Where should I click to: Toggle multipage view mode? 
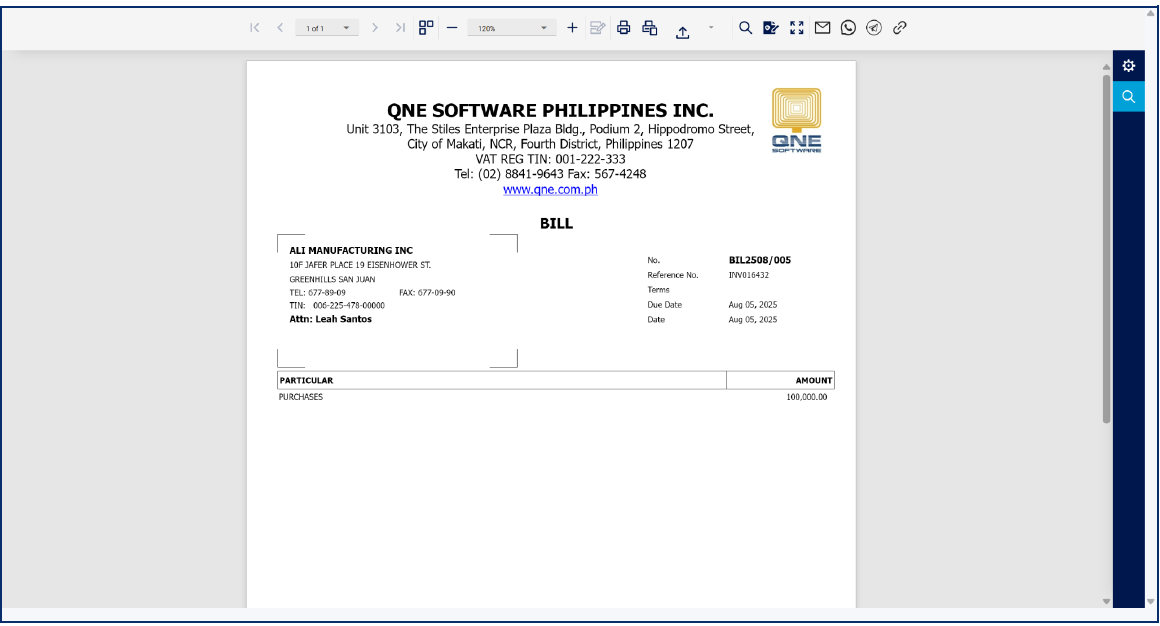point(426,27)
